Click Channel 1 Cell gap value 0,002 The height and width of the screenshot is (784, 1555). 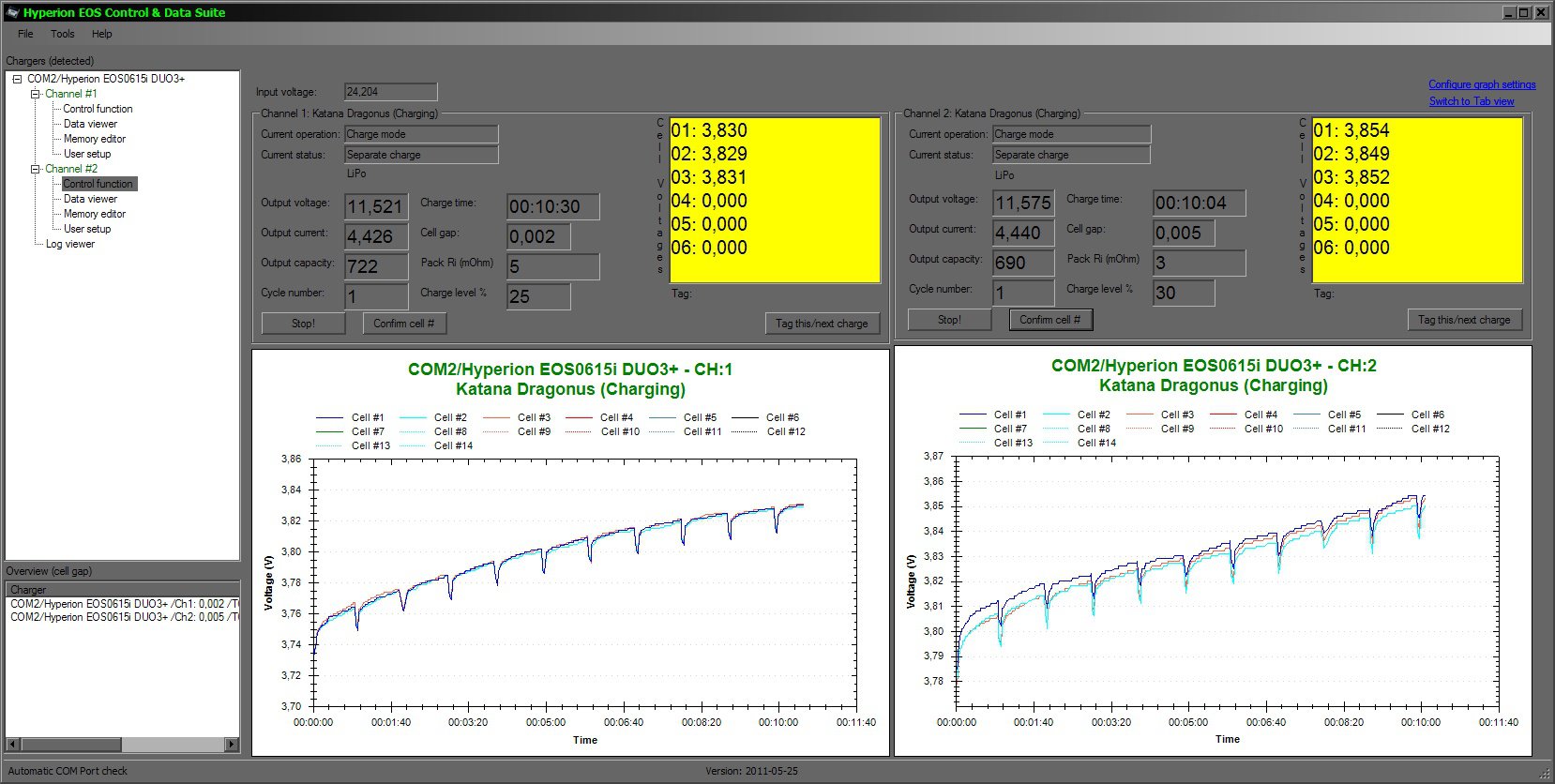tap(538, 236)
